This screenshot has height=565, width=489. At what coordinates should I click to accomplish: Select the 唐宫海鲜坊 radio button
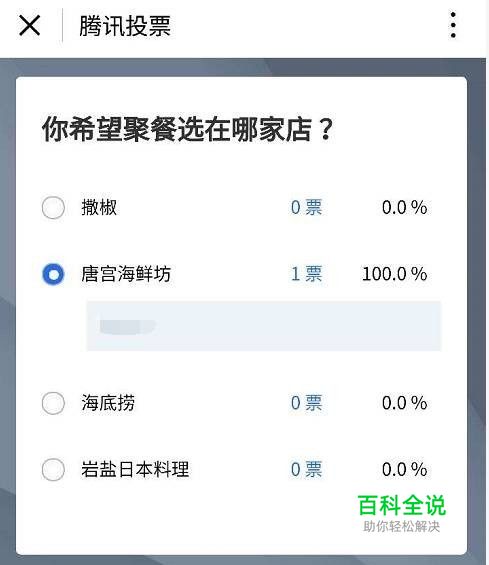coord(53,274)
